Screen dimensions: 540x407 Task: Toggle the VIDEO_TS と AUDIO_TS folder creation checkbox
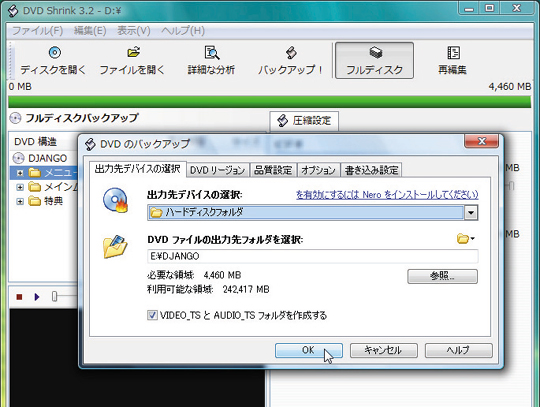pos(152,315)
